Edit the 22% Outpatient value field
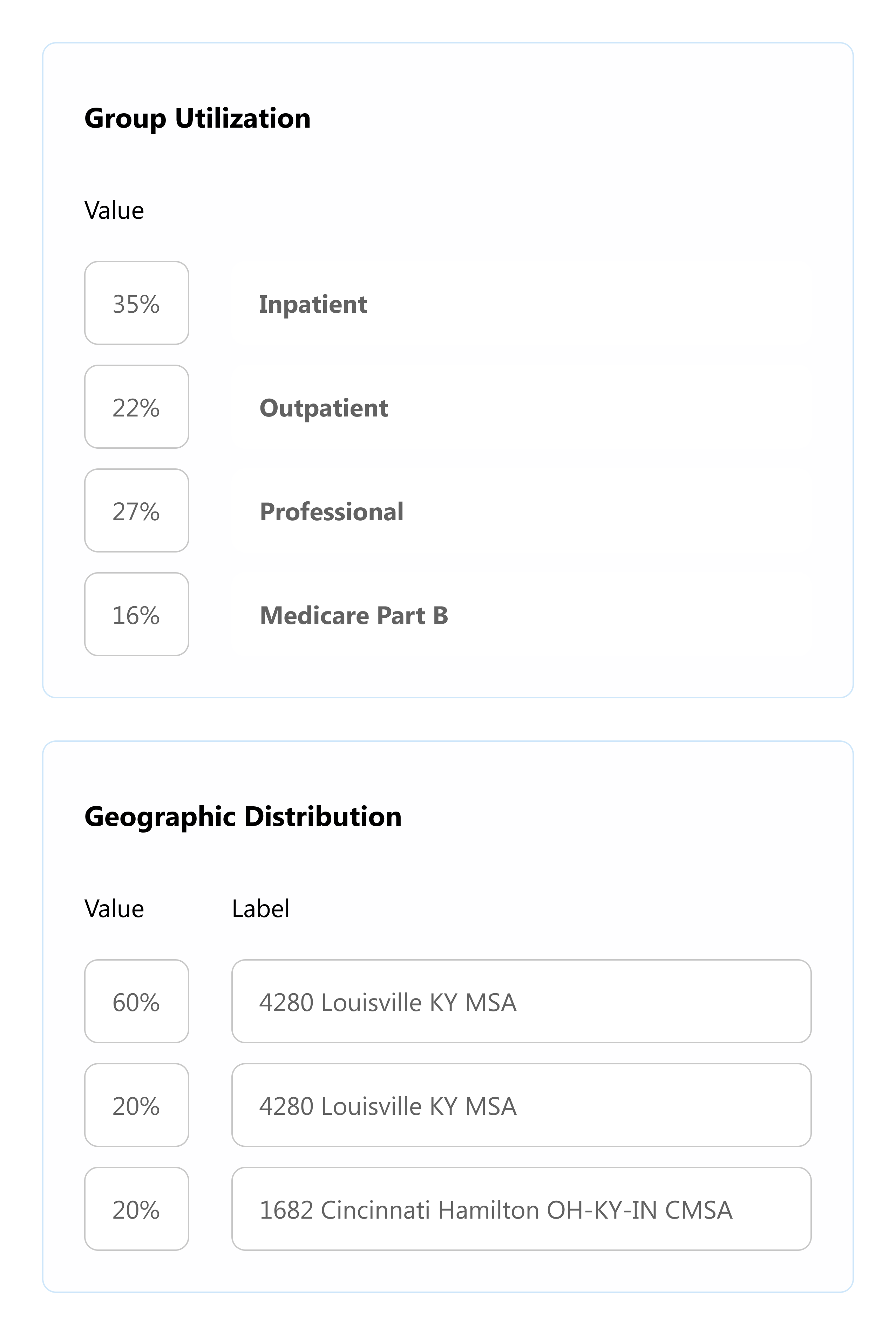 [136, 407]
